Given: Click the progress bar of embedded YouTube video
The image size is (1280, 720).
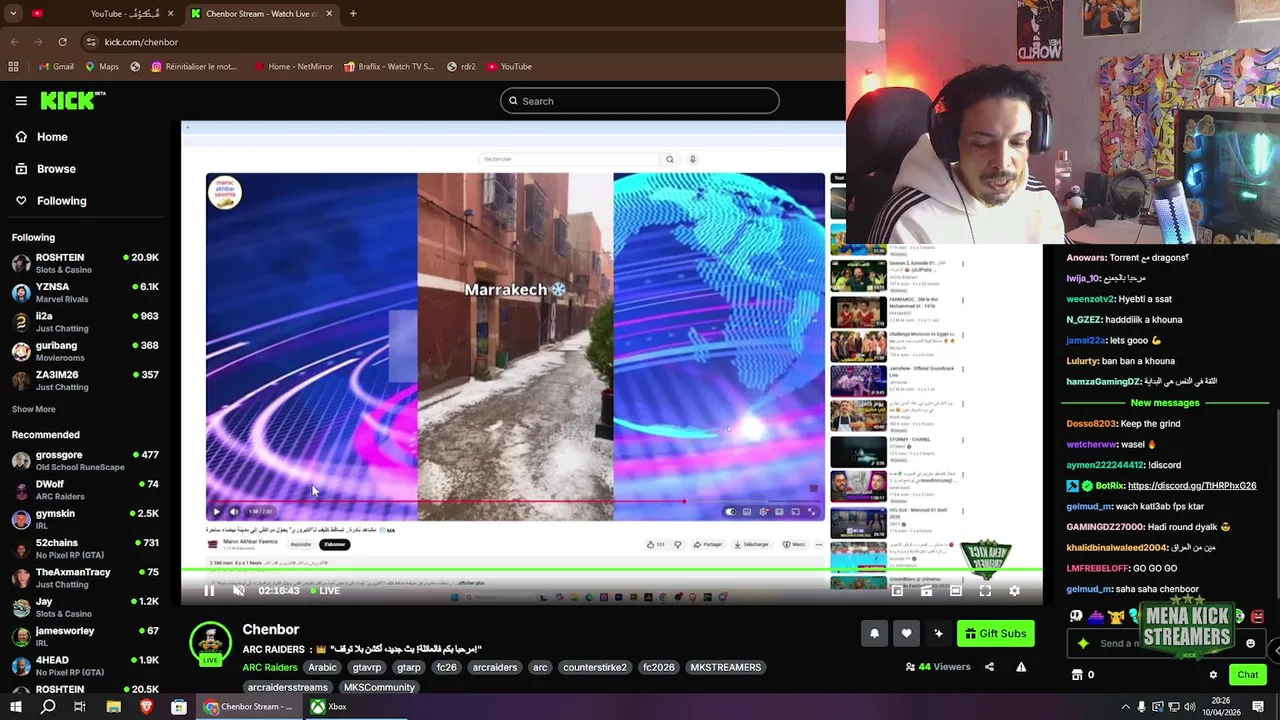Looking at the screenshot, I should 515,501.
